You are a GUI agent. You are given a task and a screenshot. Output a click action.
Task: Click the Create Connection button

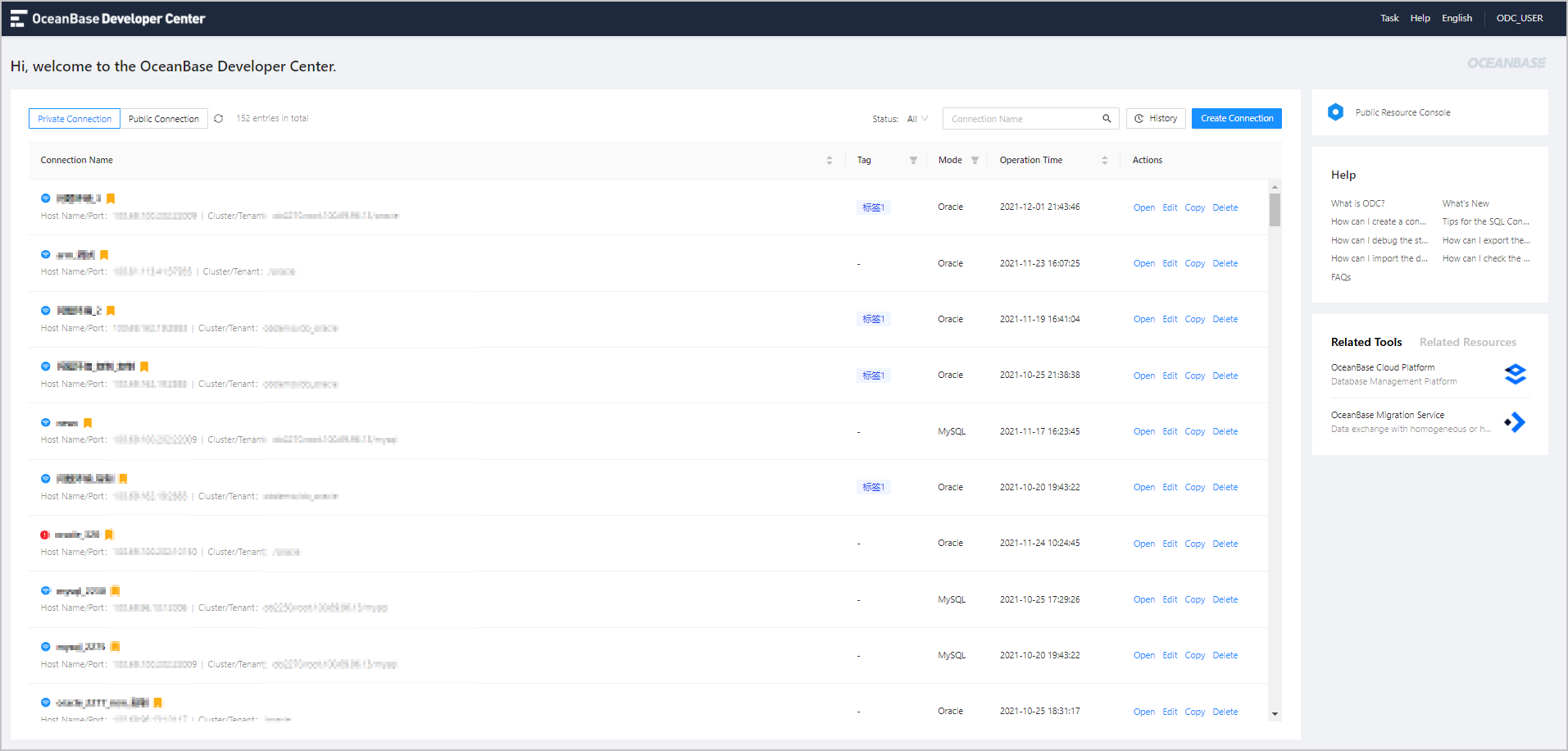coord(1237,119)
